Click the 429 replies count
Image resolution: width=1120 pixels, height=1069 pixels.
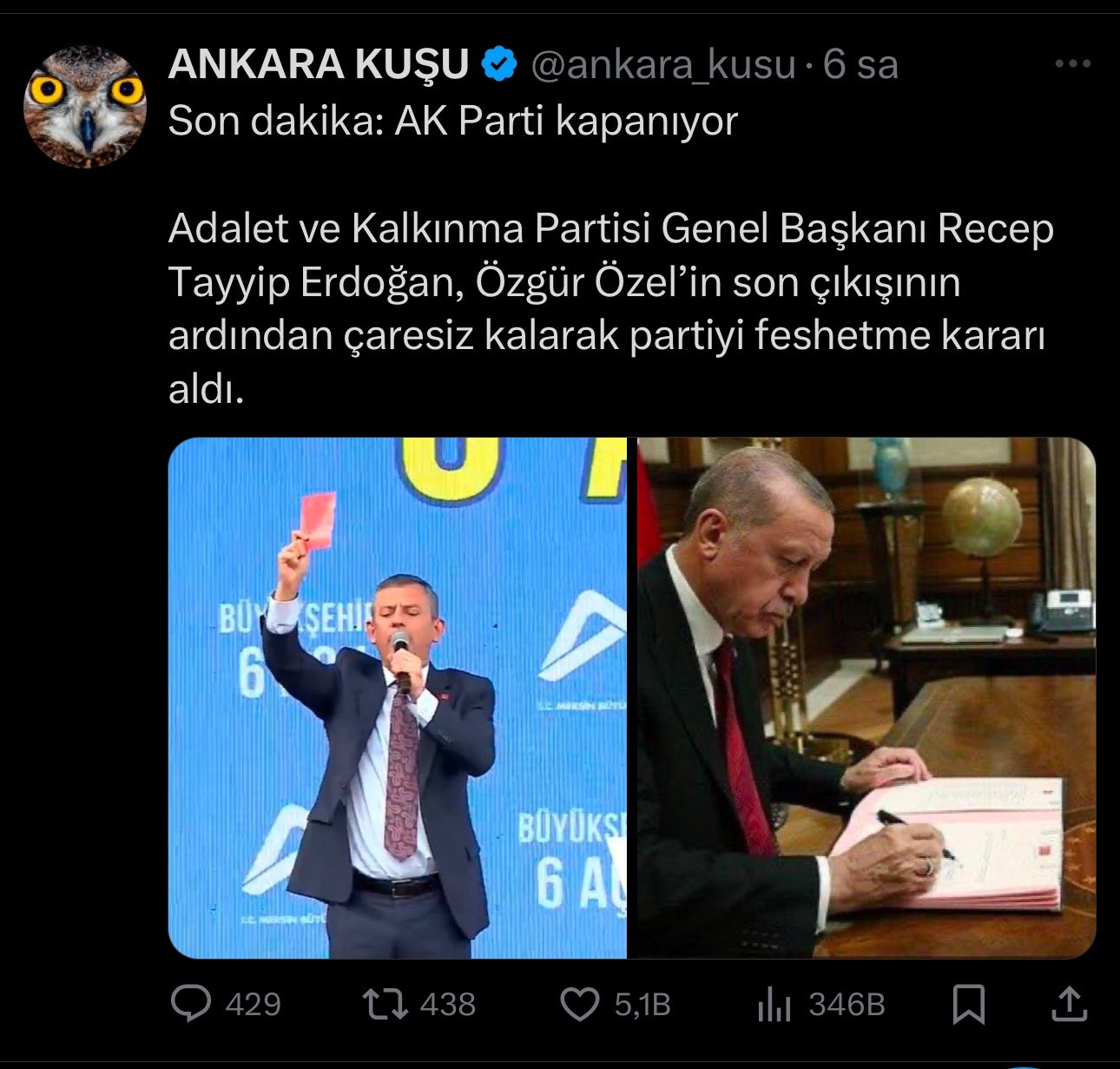253,1005
